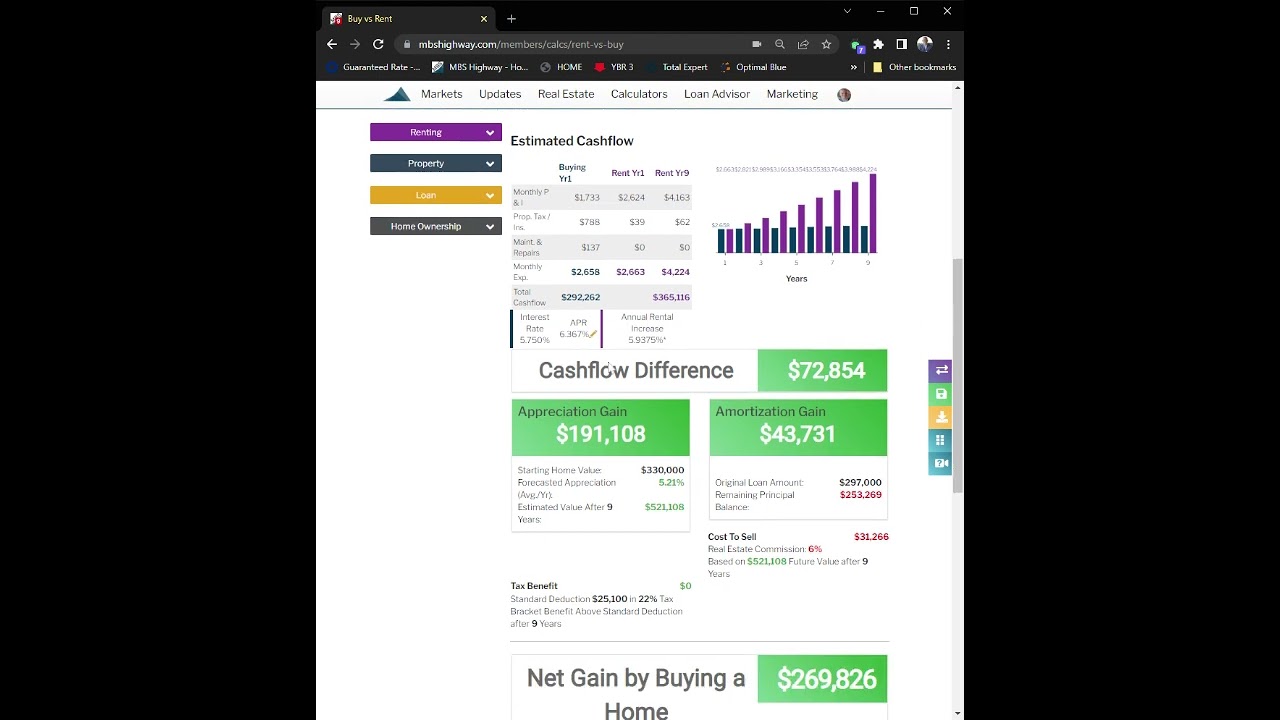Close the Buy vs Rent tab
The width and height of the screenshot is (1280, 720).
(x=484, y=19)
